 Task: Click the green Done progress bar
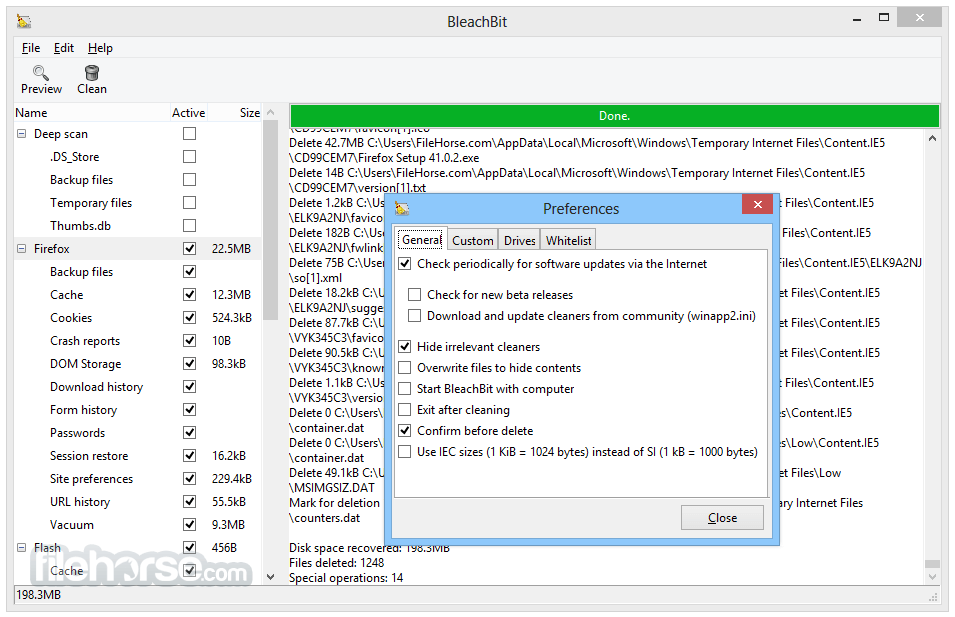click(614, 116)
